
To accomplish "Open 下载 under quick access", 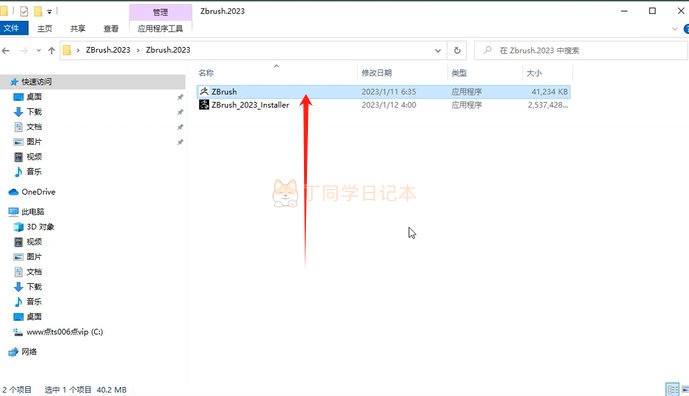I will 34,112.
